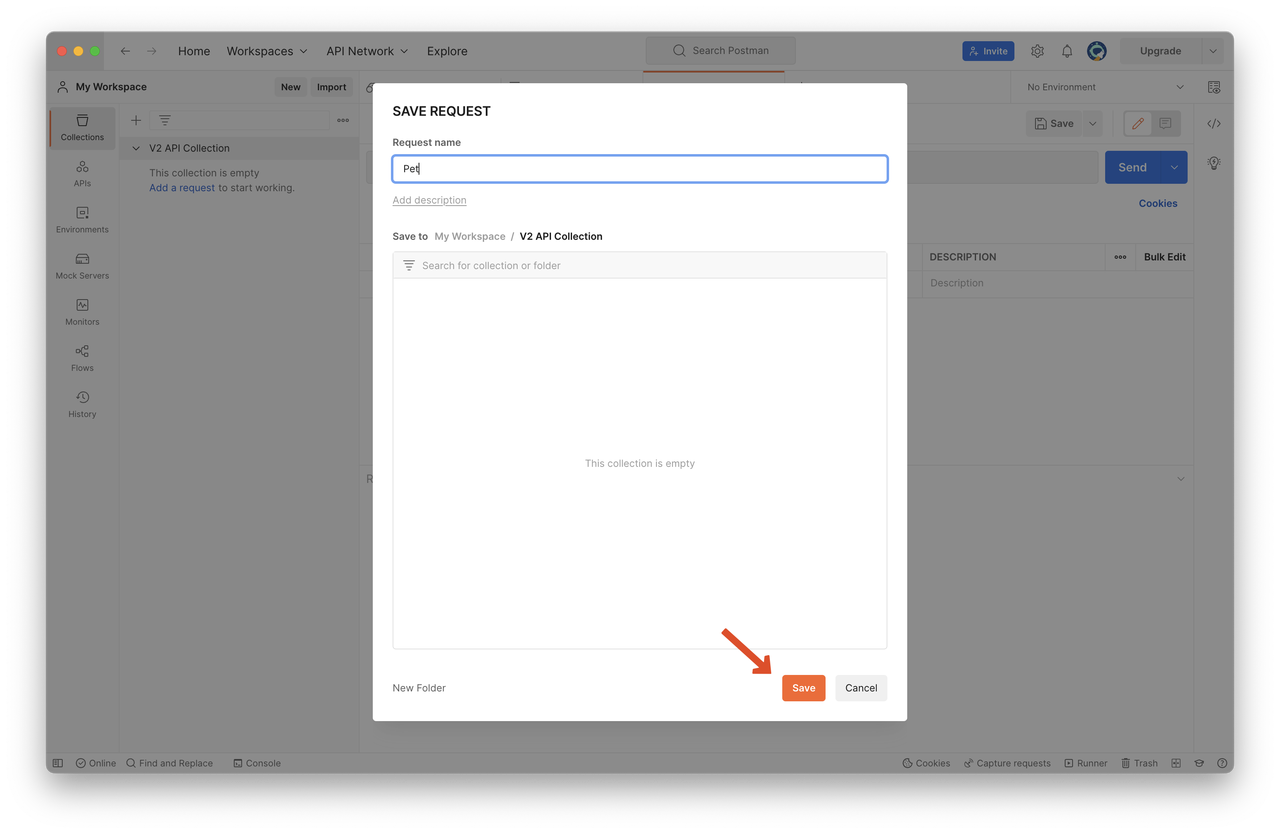Open Cookies in the status bar

click(926, 763)
